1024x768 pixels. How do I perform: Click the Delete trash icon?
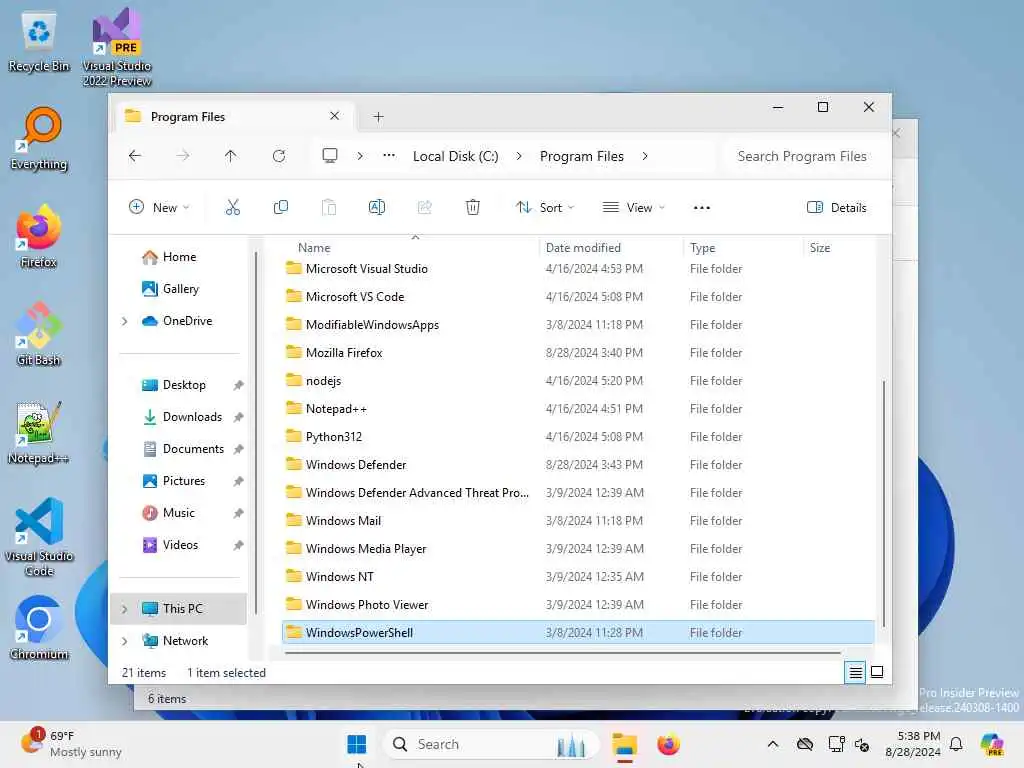[473, 208]
